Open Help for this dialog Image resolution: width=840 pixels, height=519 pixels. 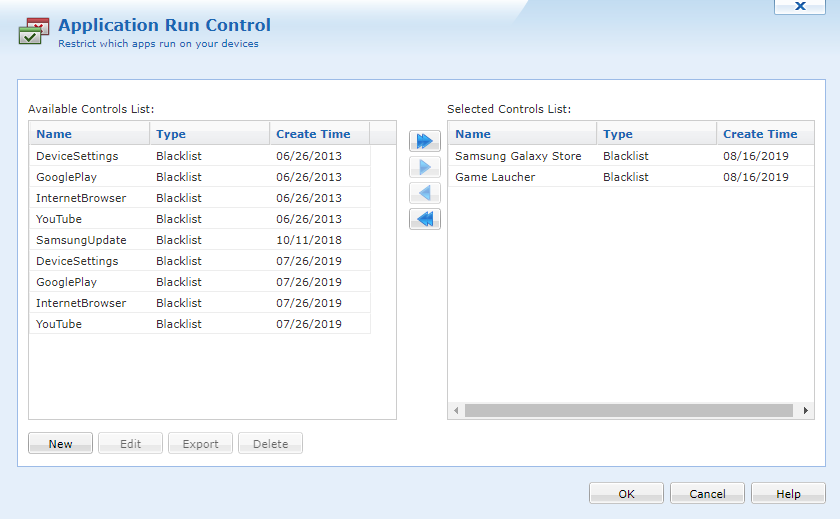point(788,493)
